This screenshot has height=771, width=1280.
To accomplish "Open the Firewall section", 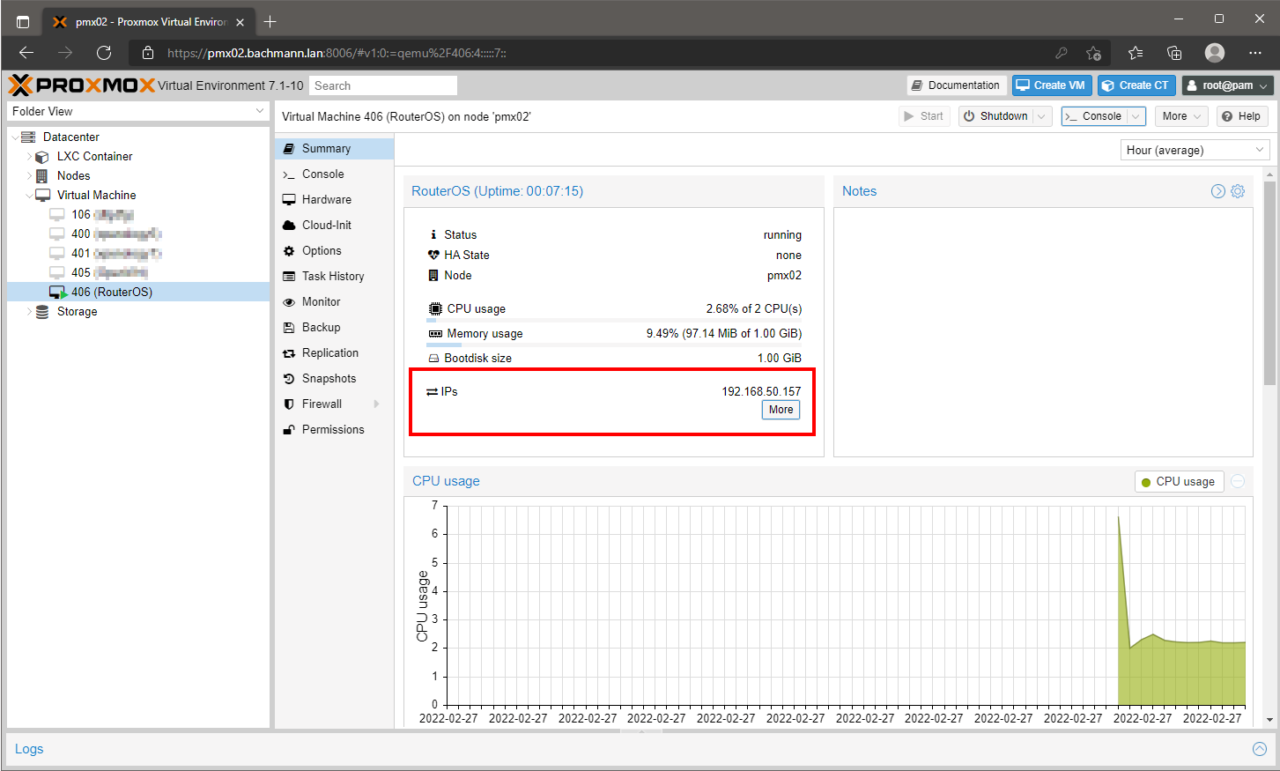I will (x=334, y=404).
